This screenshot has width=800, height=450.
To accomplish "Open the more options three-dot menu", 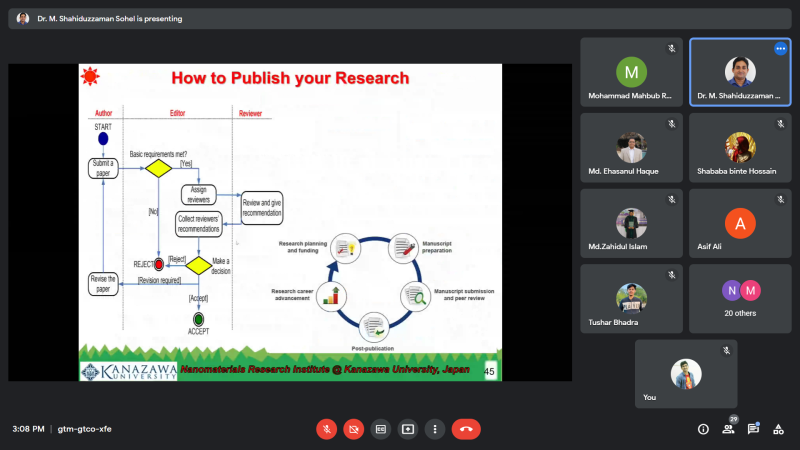I will (x=435, y=429).
